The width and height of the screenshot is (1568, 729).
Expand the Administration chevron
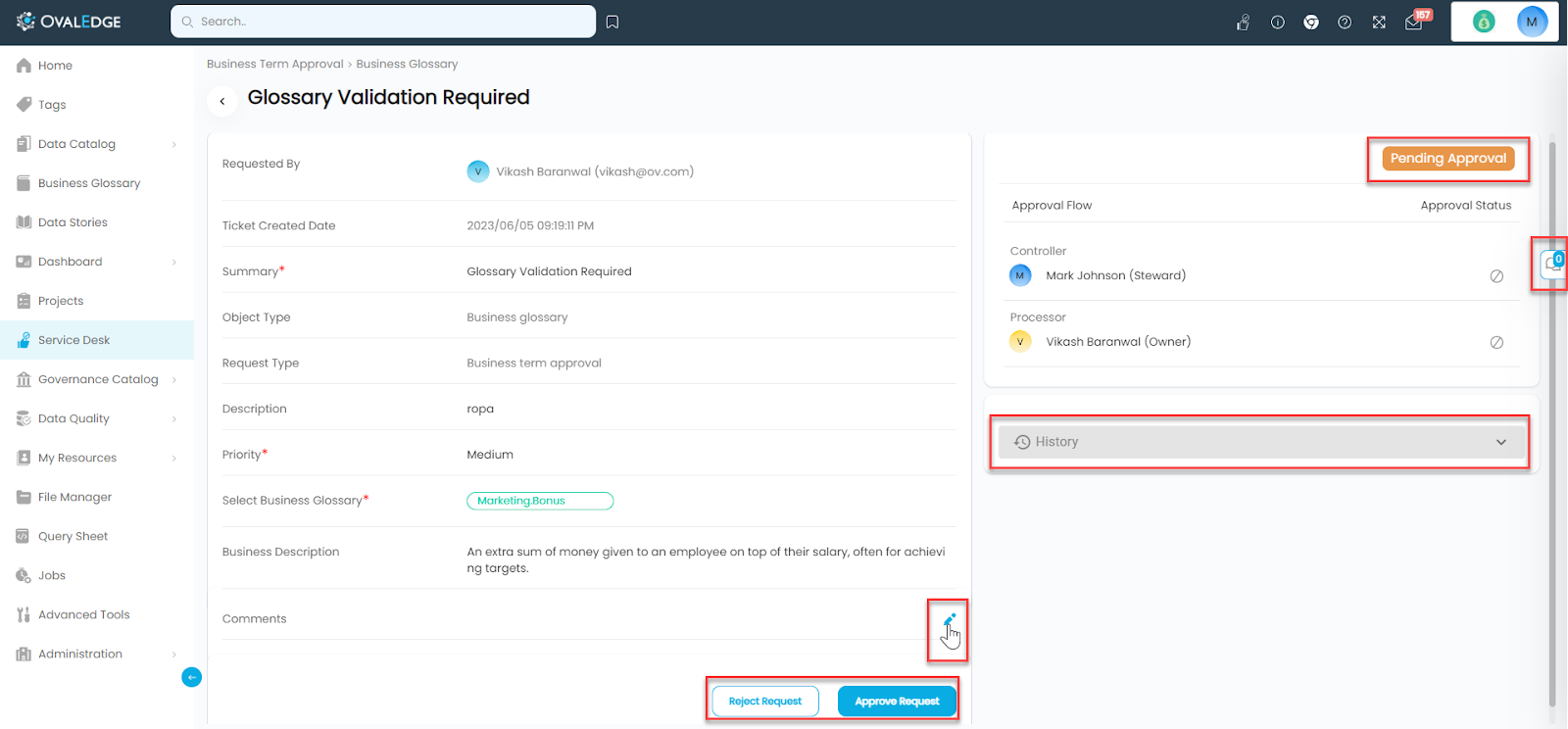[x=174, y=654]
